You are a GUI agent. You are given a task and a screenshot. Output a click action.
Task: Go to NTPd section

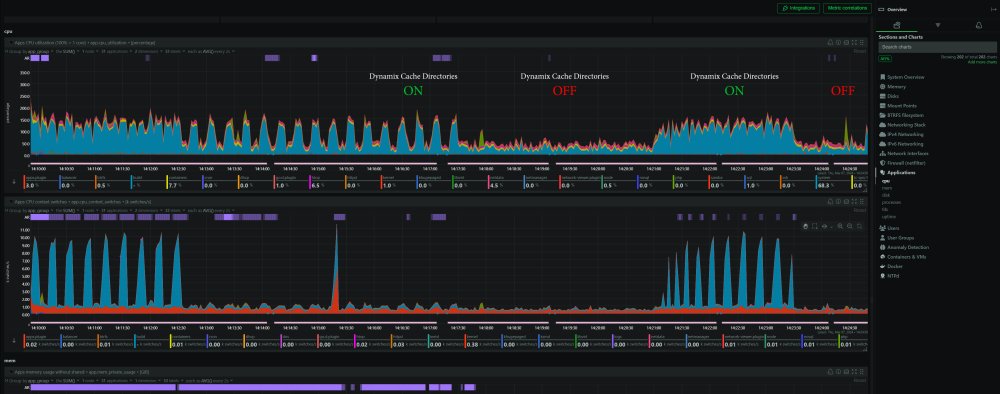tap(893, 275)
